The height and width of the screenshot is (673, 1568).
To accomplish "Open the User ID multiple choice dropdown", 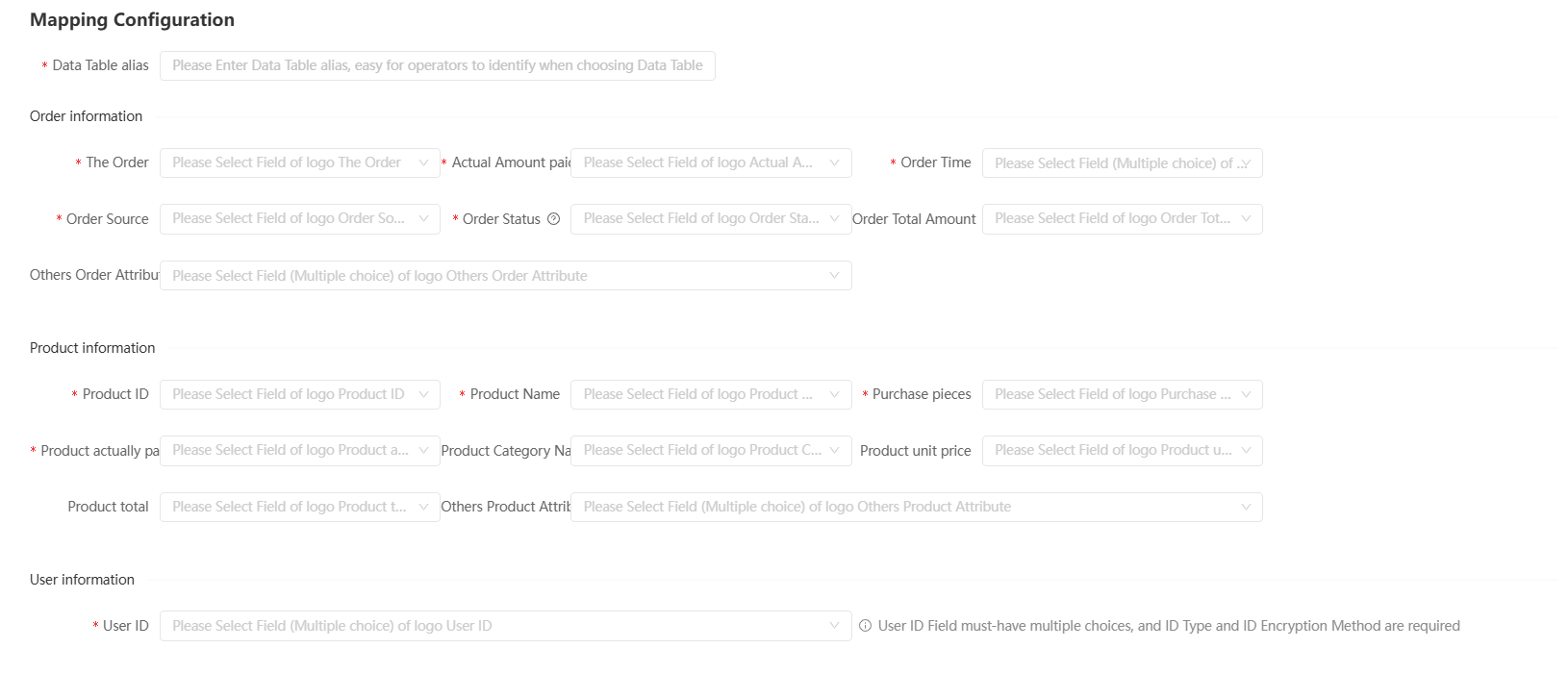I will (x=505, y=626).
